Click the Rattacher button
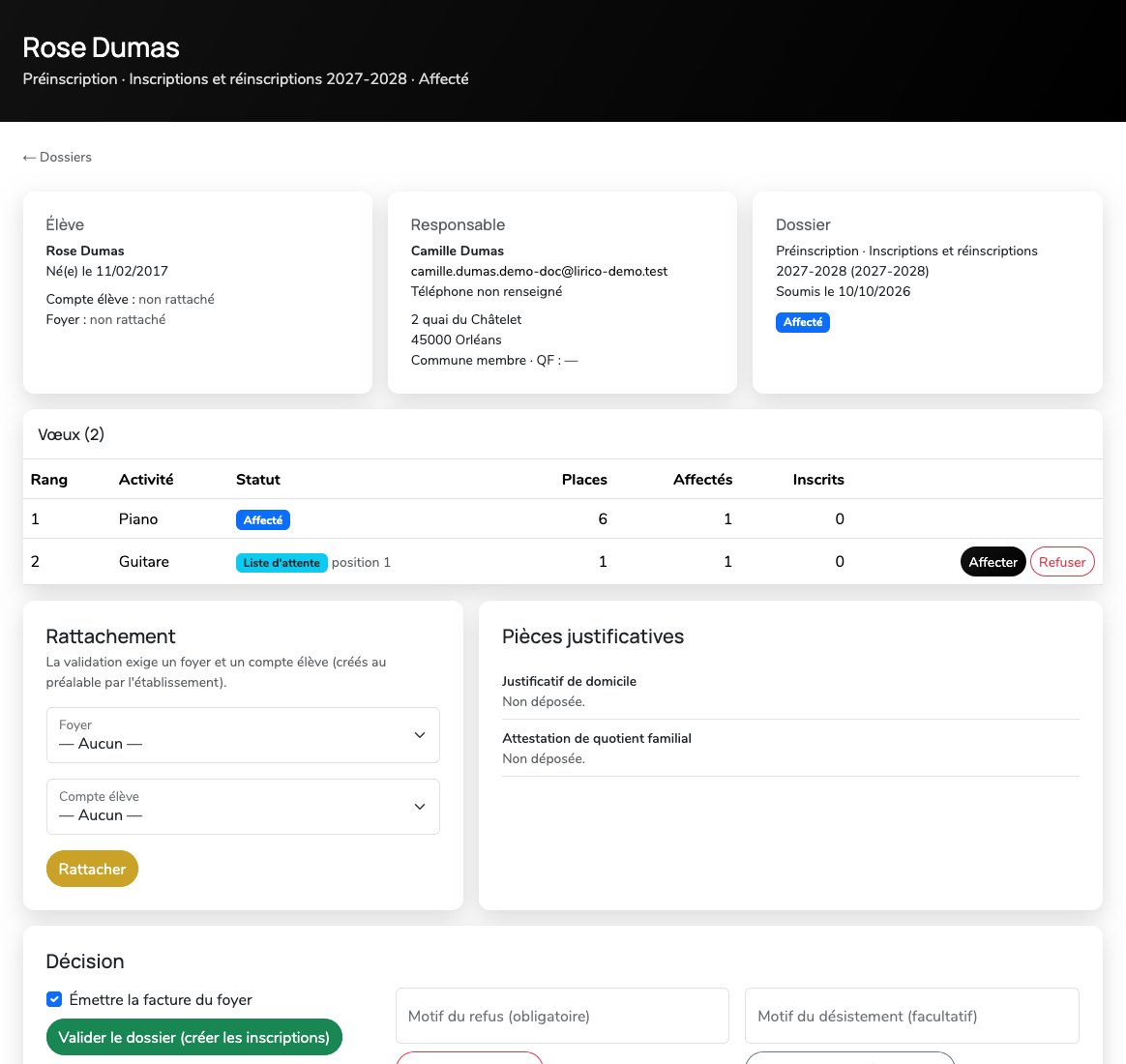 click(x=92, y=869)
